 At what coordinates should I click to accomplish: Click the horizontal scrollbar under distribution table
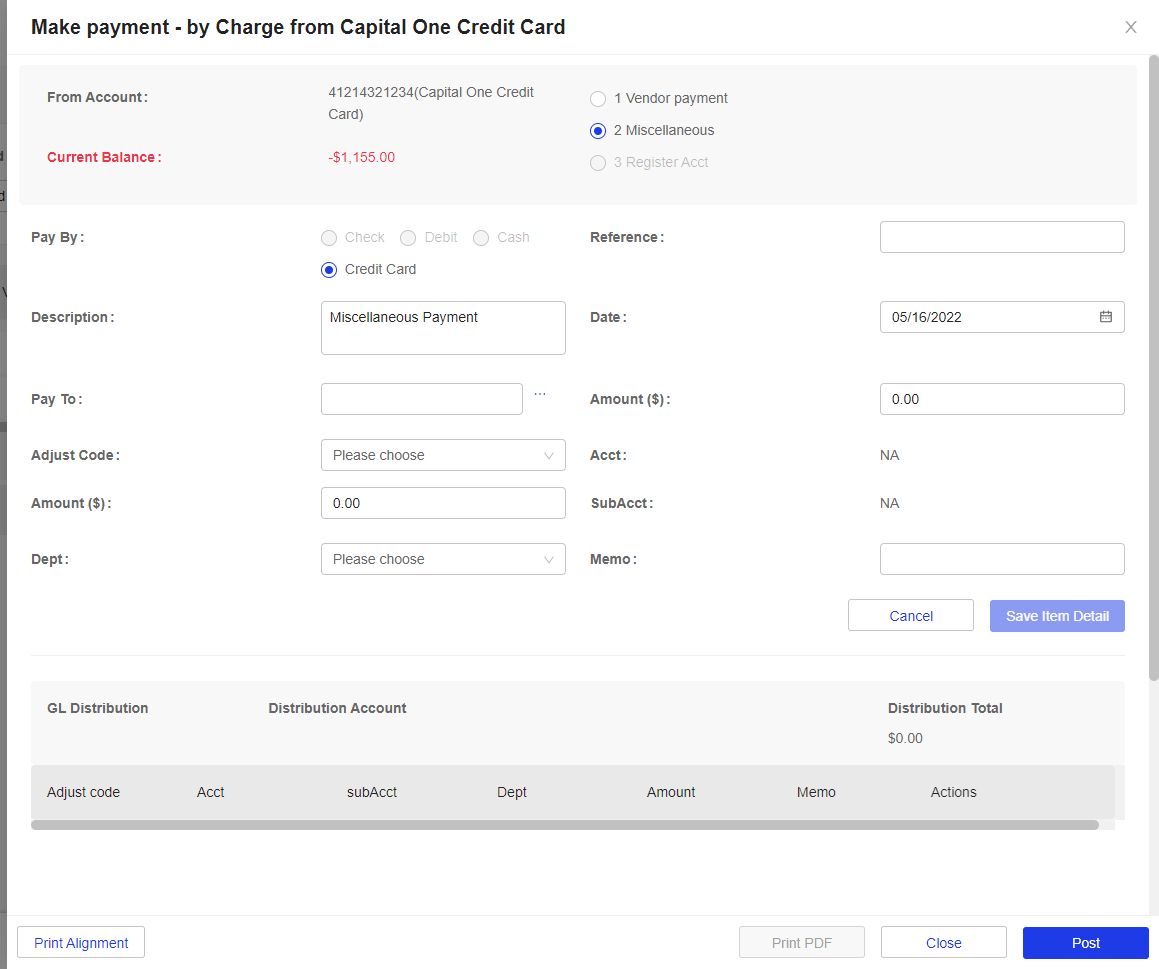[565, 825]
